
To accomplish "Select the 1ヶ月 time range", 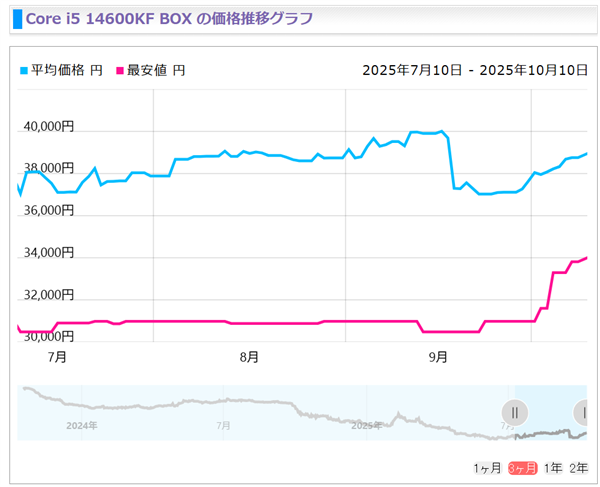I will coord(487,468).
